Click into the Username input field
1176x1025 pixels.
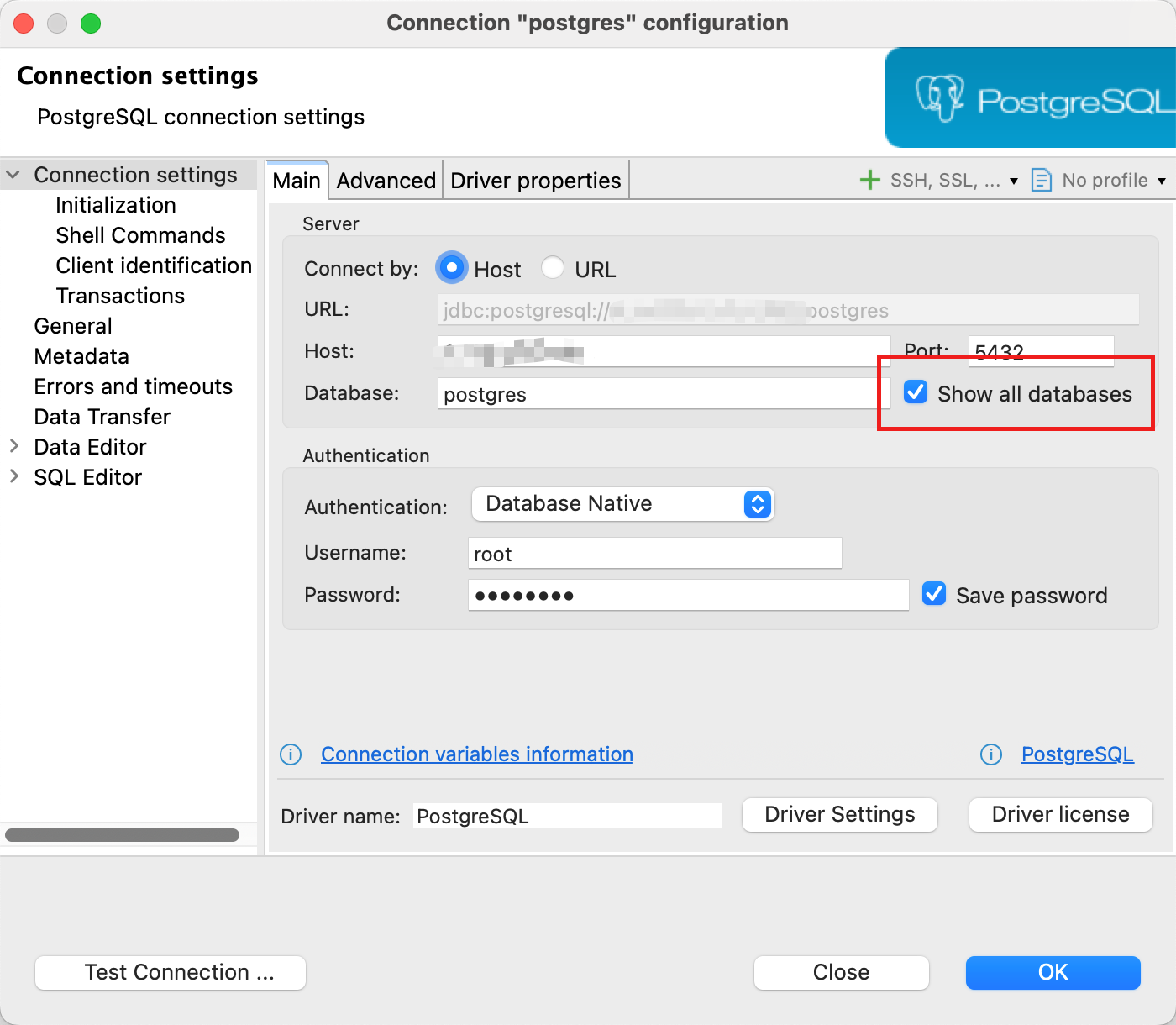(x=655, y=553)
